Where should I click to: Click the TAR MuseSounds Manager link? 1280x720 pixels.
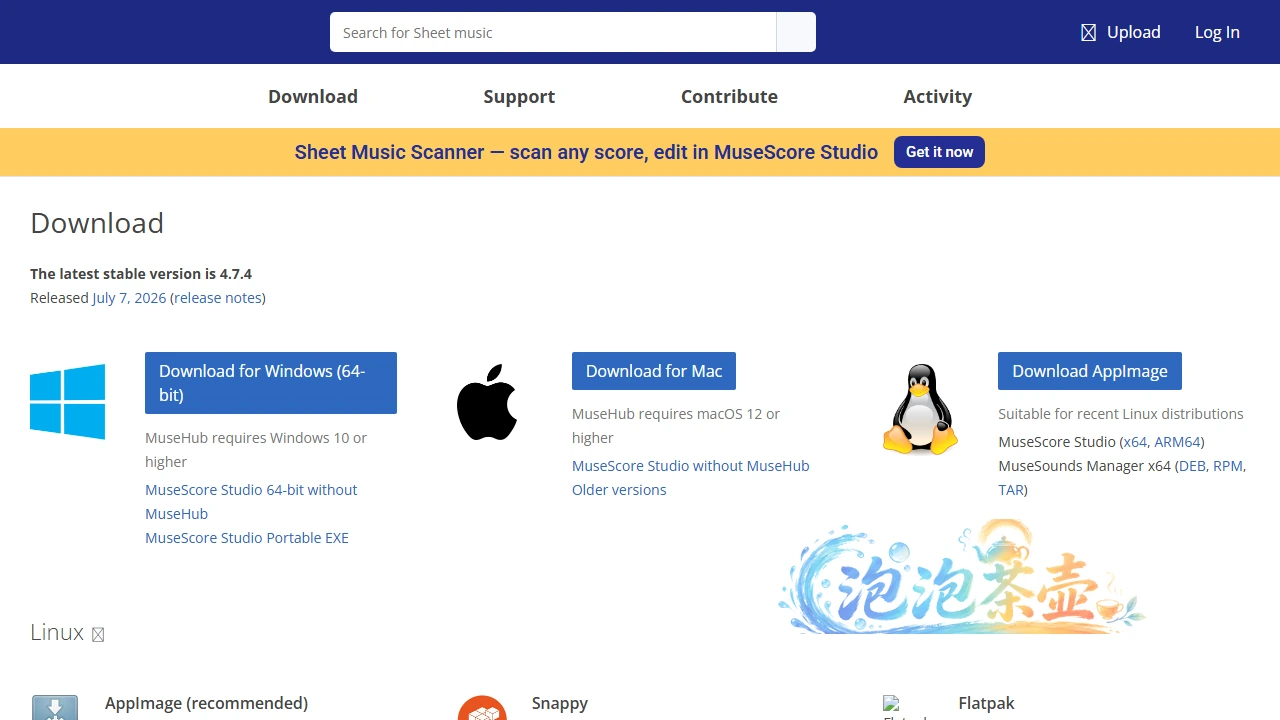click(1010, 490)
